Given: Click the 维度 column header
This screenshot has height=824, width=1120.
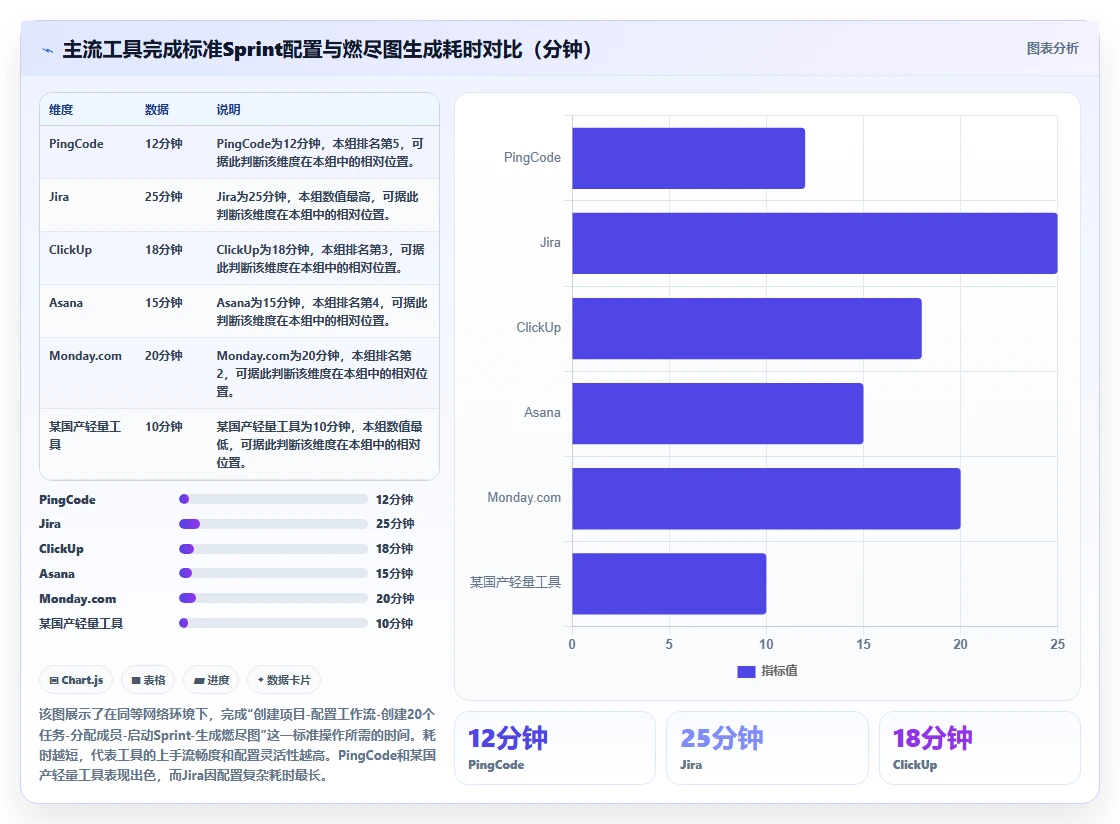Looking at the screenshot, I should click(x=61, y=109).
